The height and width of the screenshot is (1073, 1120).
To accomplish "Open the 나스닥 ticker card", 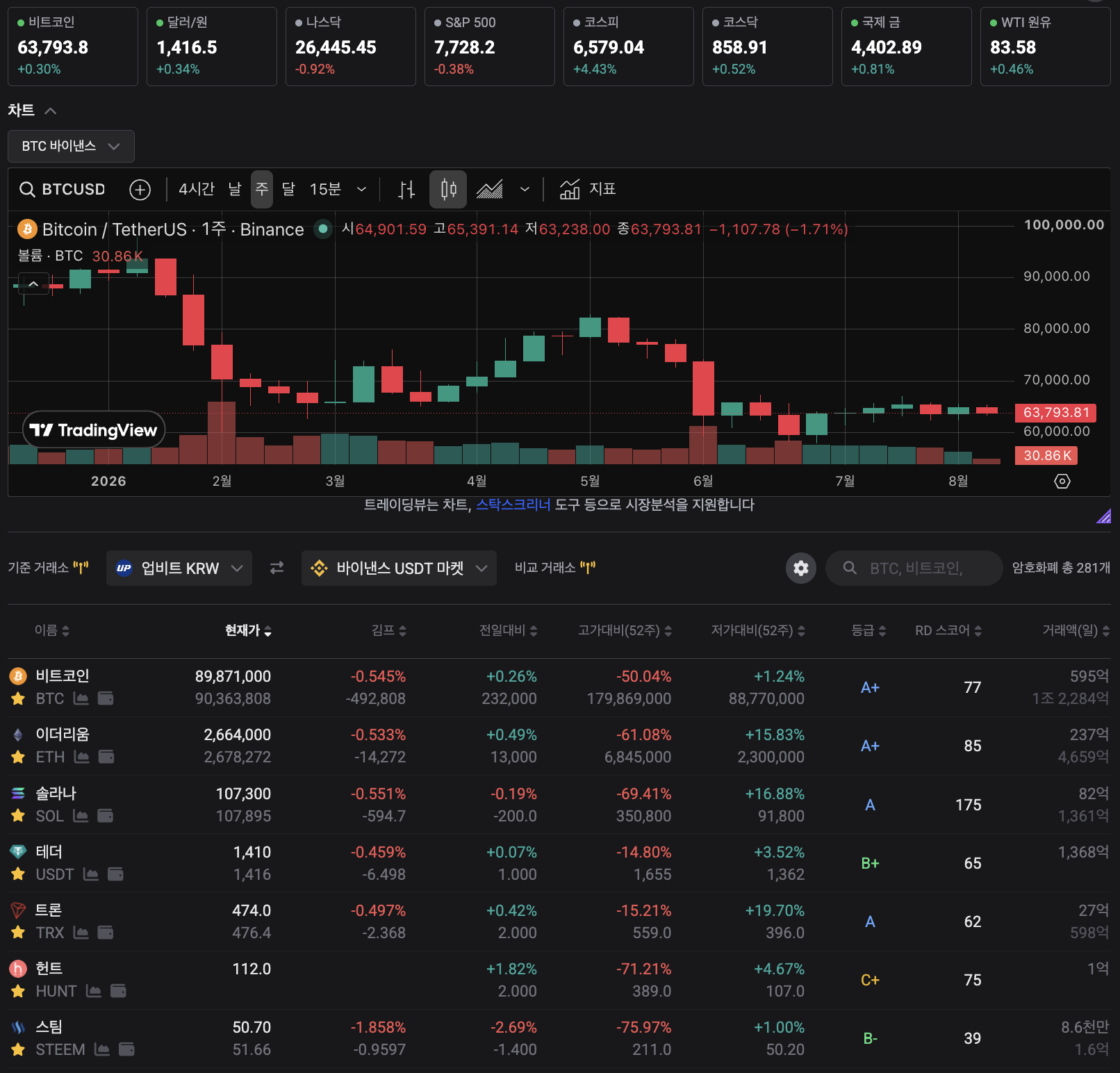I will tap(351, 47).
